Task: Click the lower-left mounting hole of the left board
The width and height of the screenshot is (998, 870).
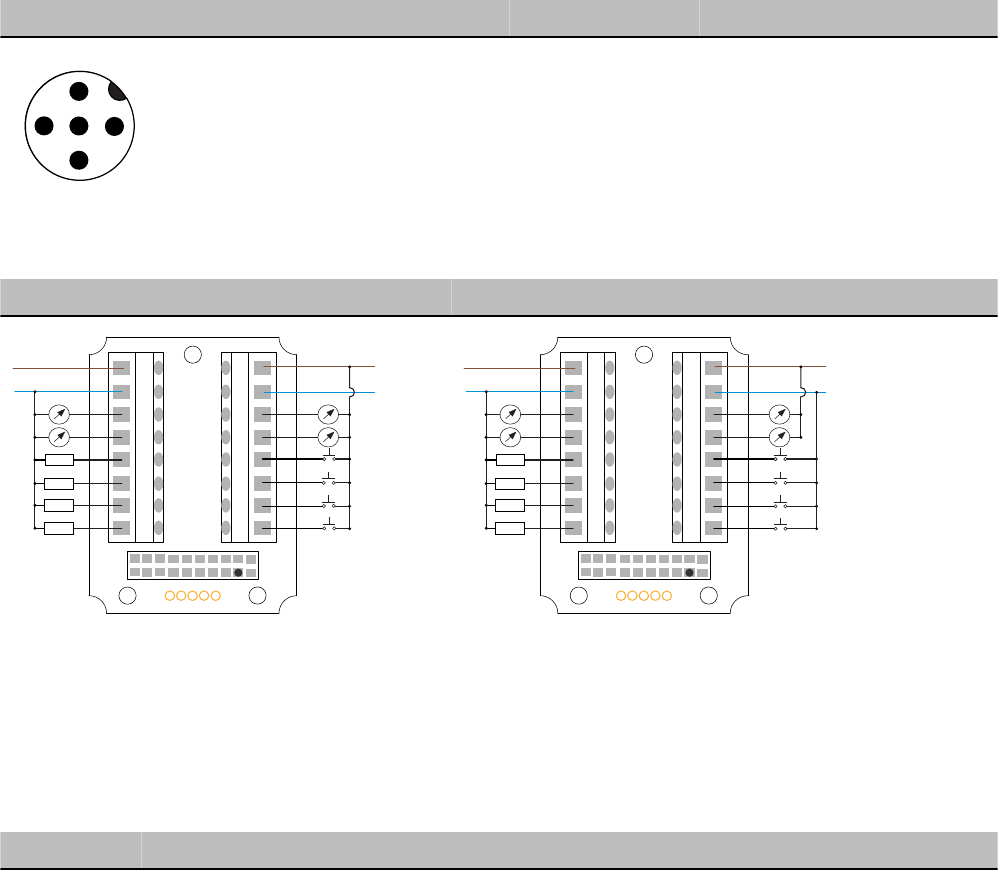Action: point(127,596)
